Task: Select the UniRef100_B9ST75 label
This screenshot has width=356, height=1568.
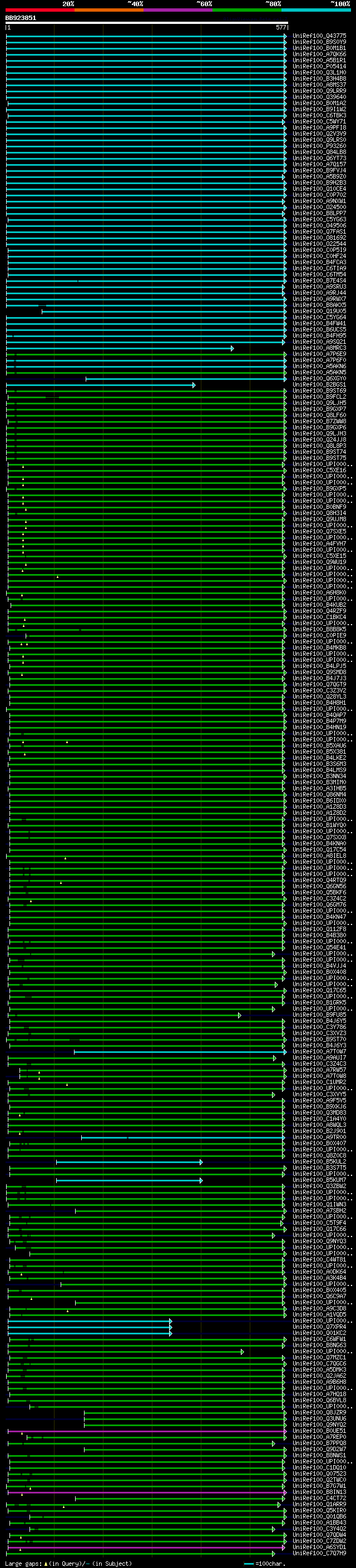Action: [x=319, y=458]
